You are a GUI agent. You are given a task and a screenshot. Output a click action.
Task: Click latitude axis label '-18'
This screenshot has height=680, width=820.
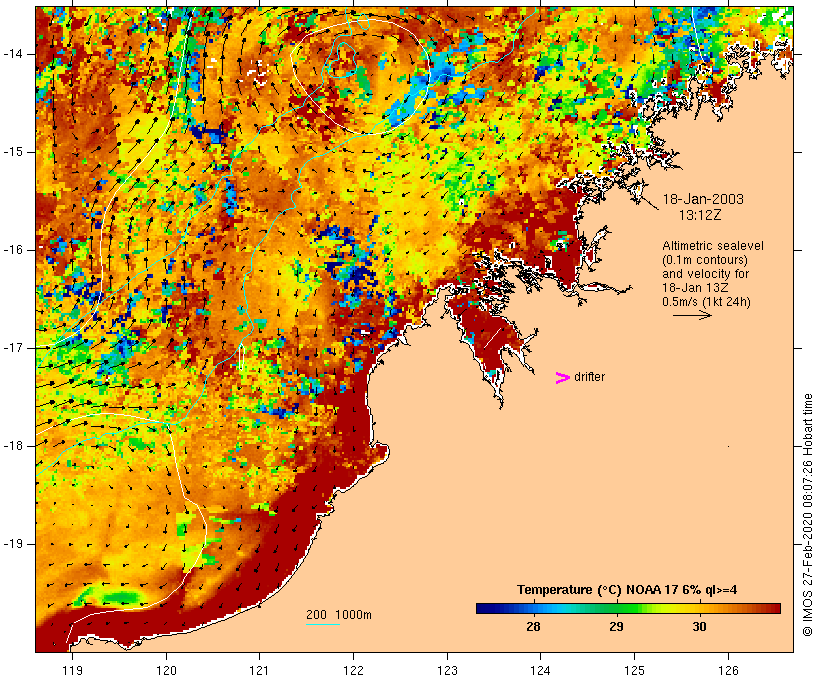point(12,446)
